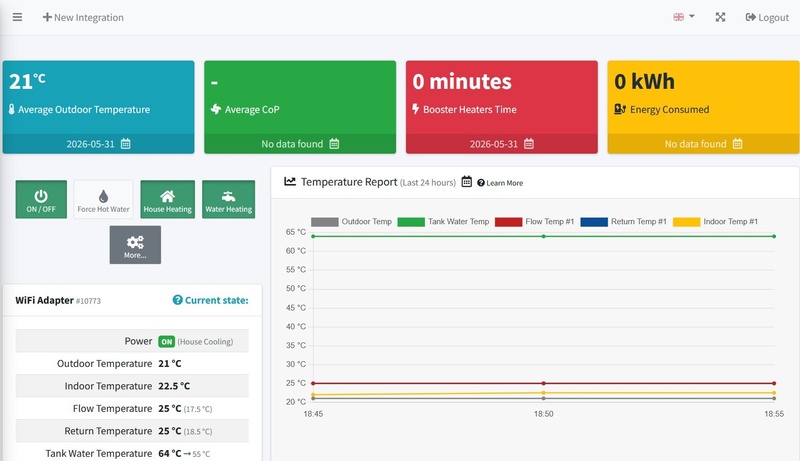Open calendar on Average CoP card
Screen dimensions: 800x461
[x=334, y=144]
